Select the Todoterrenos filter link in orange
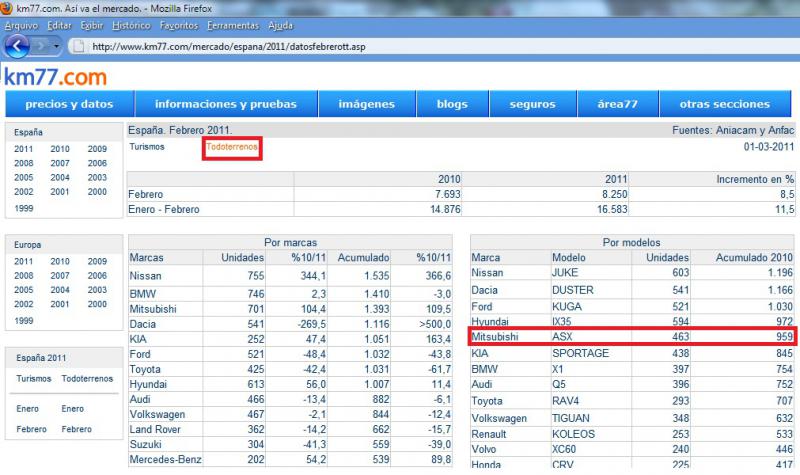The image size is (800, 475). click(x=232, y=147)
